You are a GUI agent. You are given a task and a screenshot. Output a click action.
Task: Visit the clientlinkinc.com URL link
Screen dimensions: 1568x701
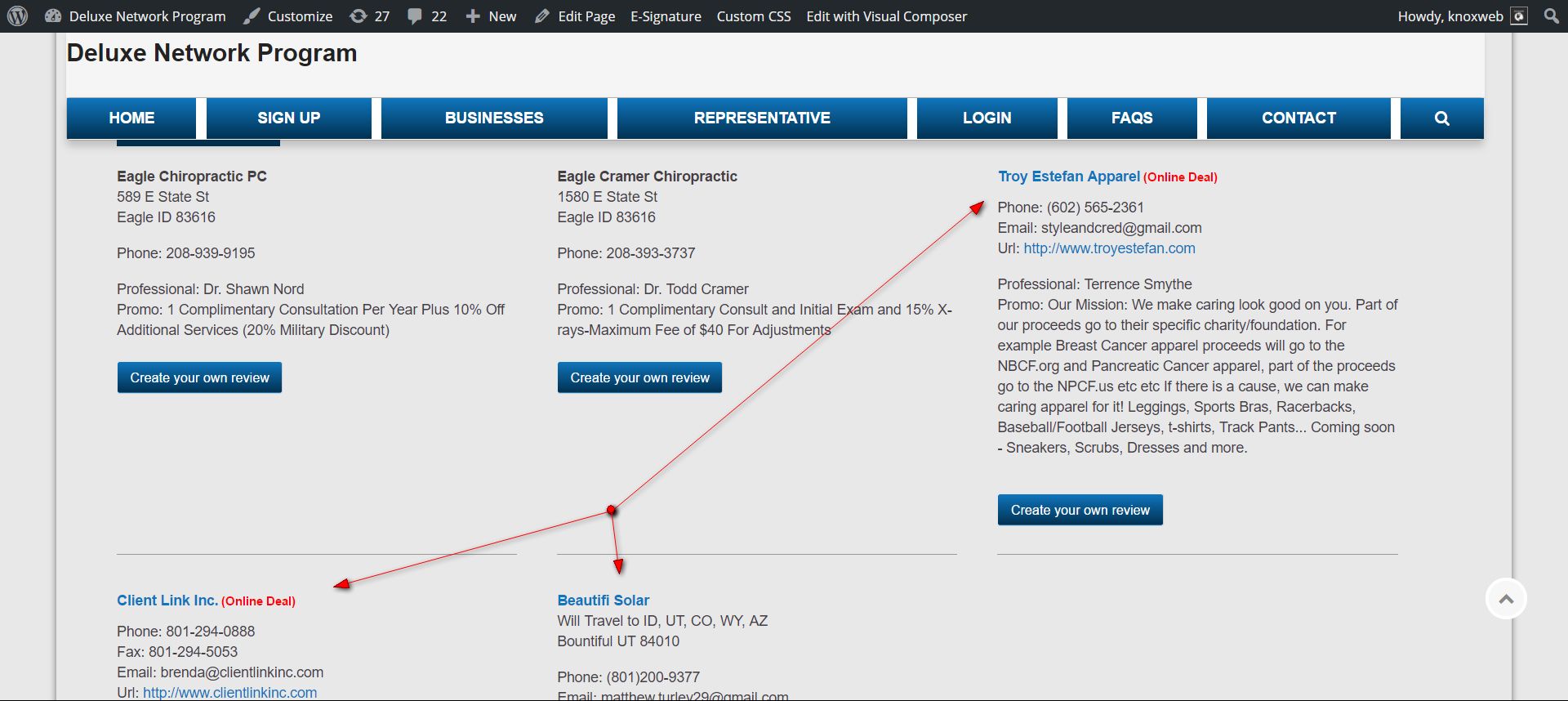229,693
